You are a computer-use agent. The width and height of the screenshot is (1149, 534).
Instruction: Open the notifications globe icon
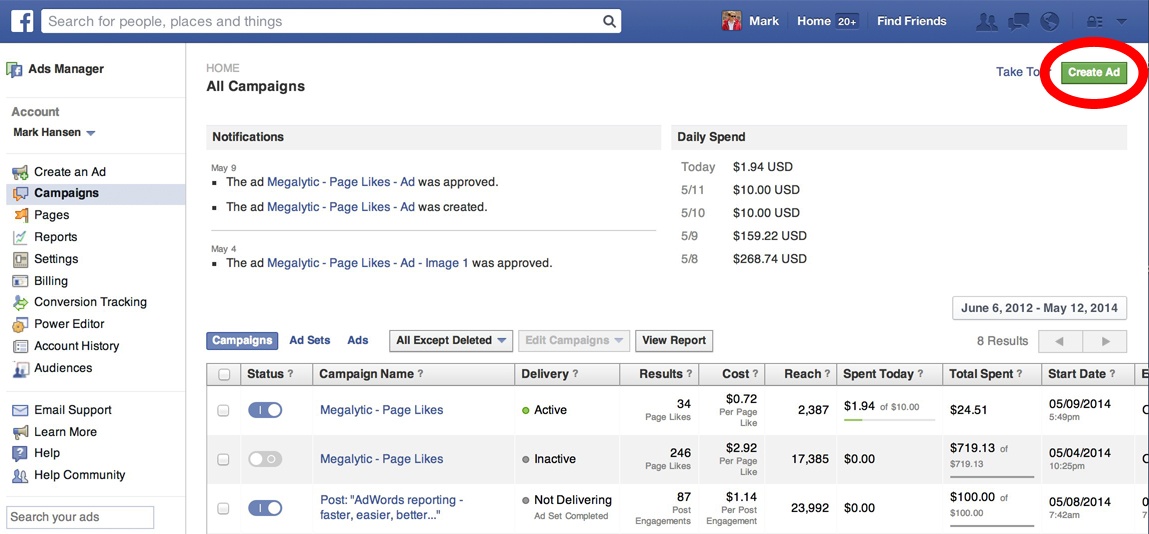[1049, 21]
